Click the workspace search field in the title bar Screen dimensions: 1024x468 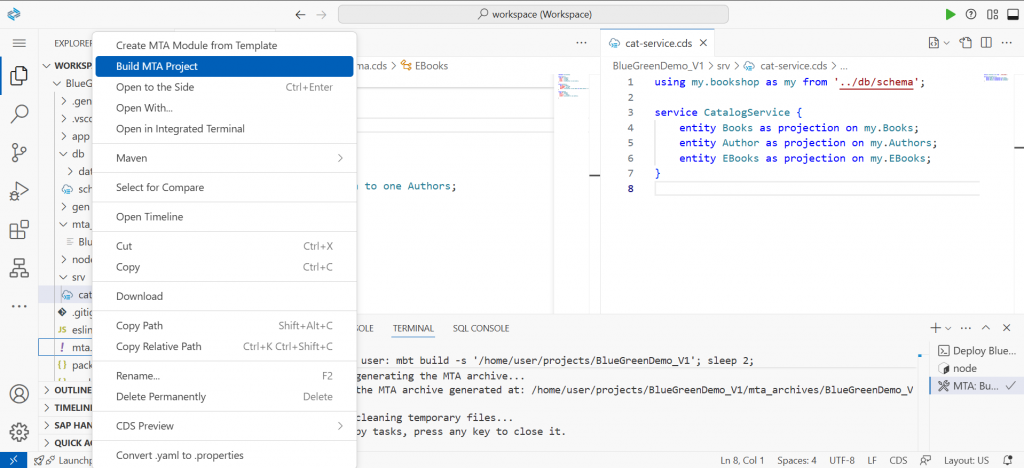pyautogui.click(x=533, y=14)
